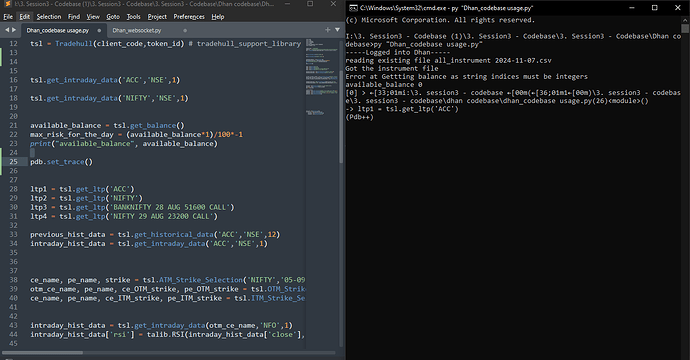Go to next tab with right arrow
This screenshot has height=360, width=690.
14,30
